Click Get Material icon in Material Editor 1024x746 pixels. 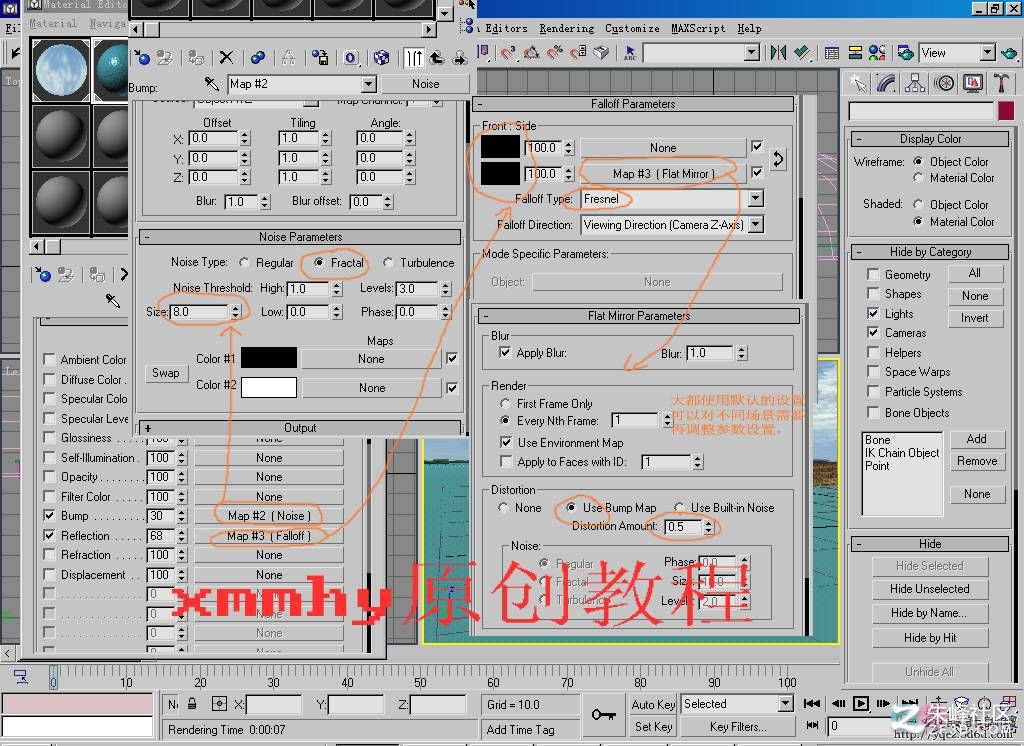coord(142,57)
